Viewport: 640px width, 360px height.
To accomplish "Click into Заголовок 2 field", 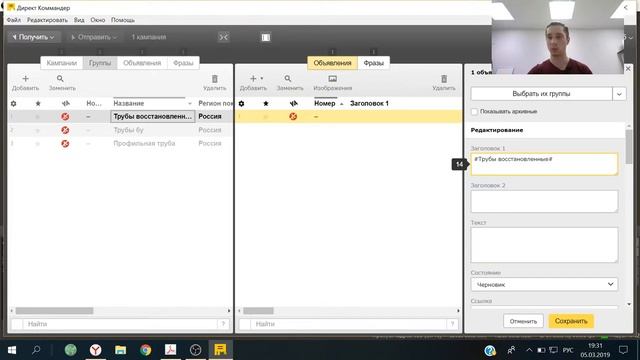I will [x=544, y=201].
